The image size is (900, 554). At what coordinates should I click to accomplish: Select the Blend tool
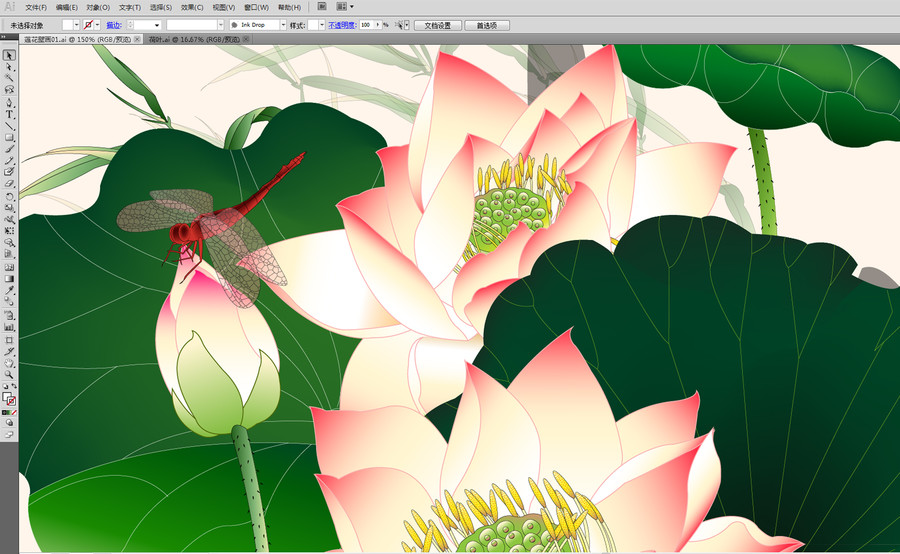[x=9, y=302]
